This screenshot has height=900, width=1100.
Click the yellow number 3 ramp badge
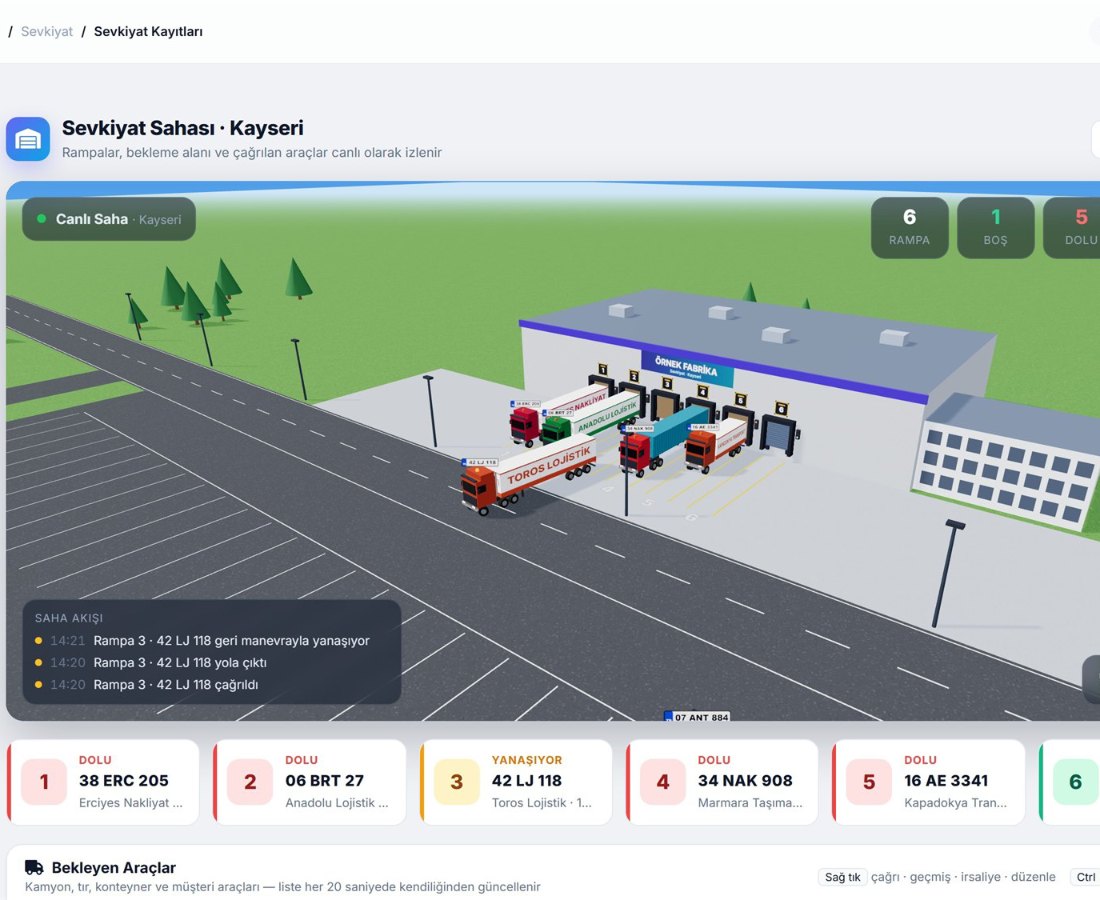pos(457,781)
